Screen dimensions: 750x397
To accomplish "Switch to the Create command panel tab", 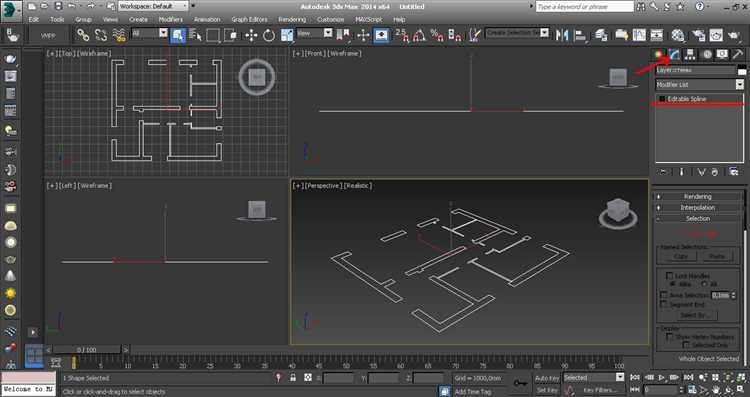I will pos(660,55).
